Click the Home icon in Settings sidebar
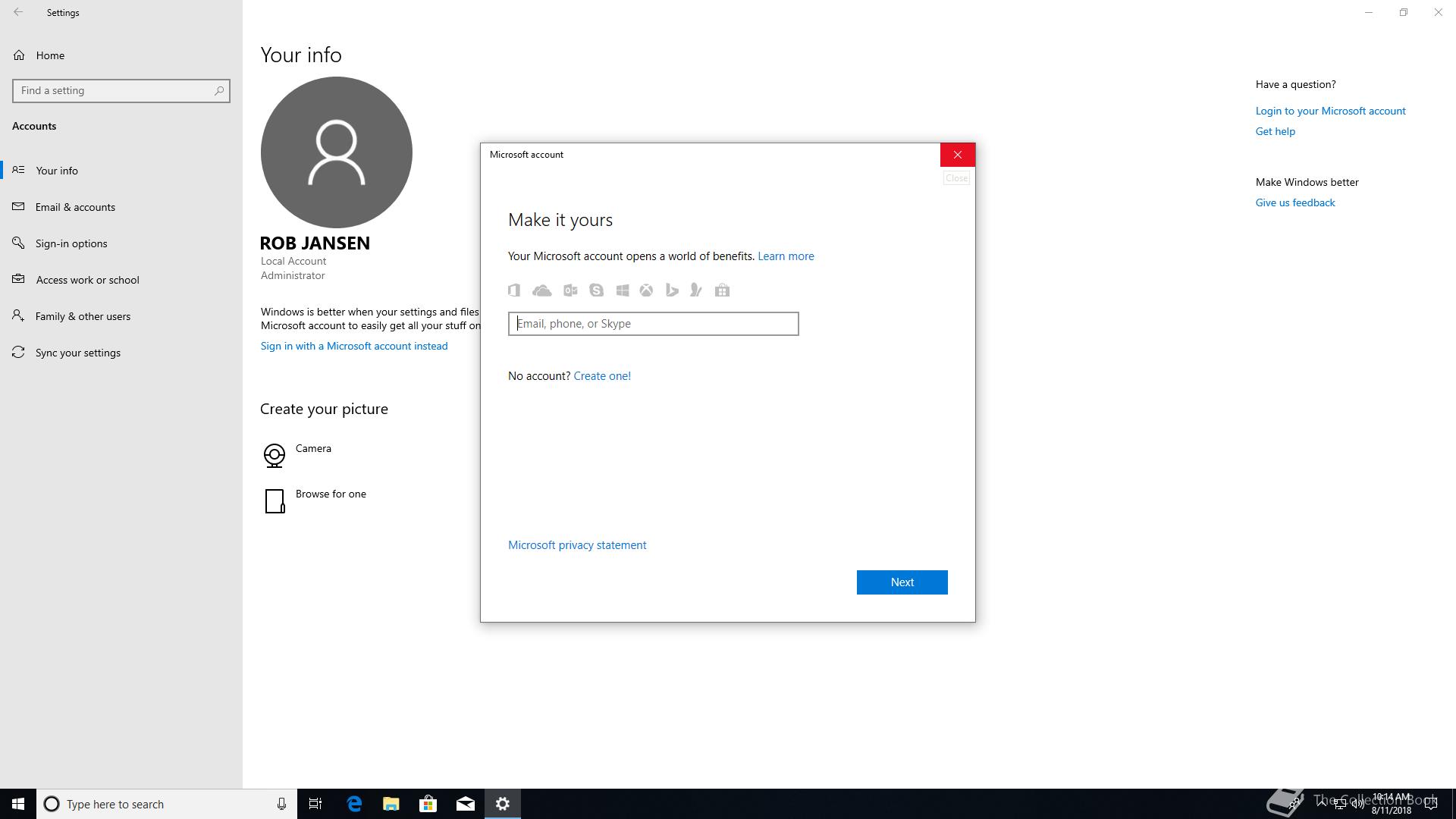This screenshot has width=1456, height=819. (x=19, y=55)
